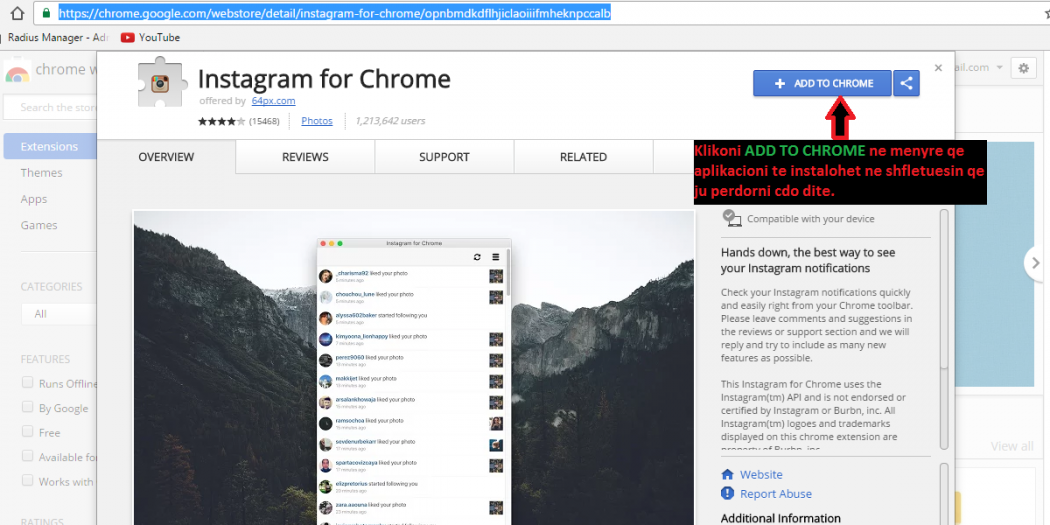1050x525 pixels.
Task: Click the green padlock security icon
Action: pos(46,13)
